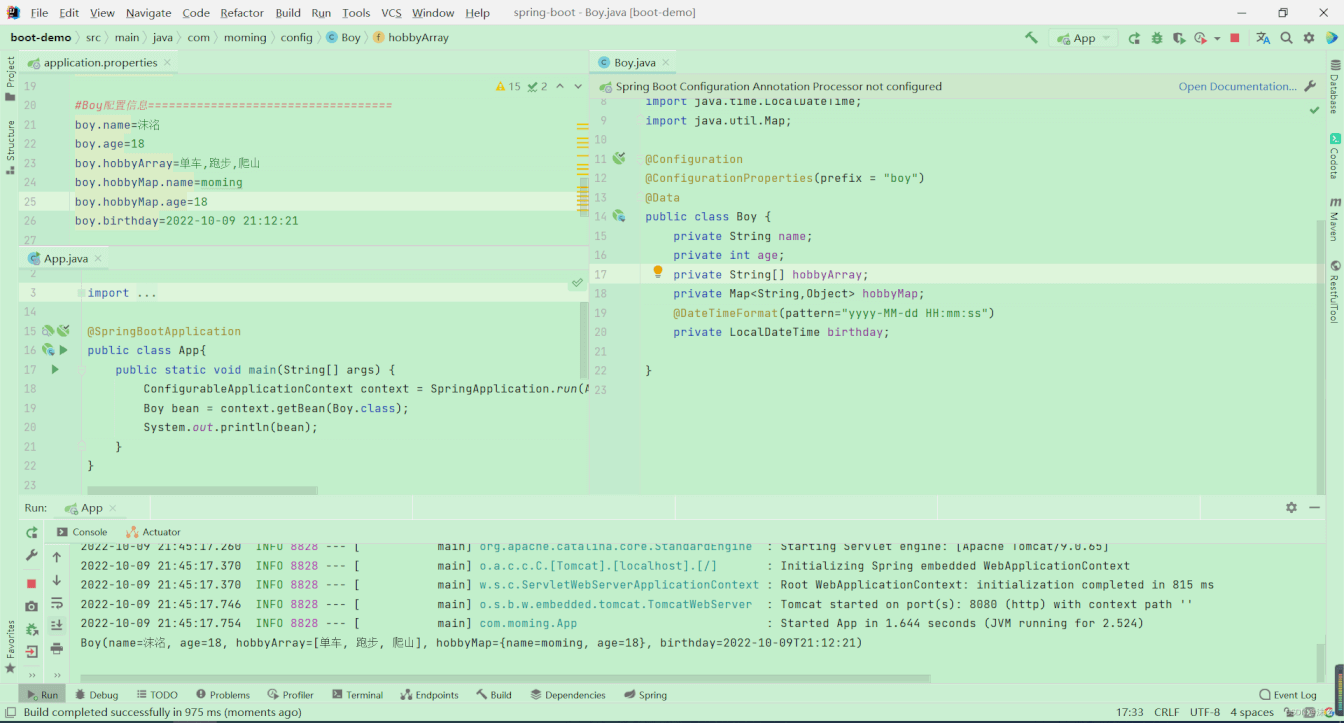Image resolution: width=1344 pixels, height=723 pixels.
Task: Open the Translate icon in top toolbar
Action: (1263, 38)
